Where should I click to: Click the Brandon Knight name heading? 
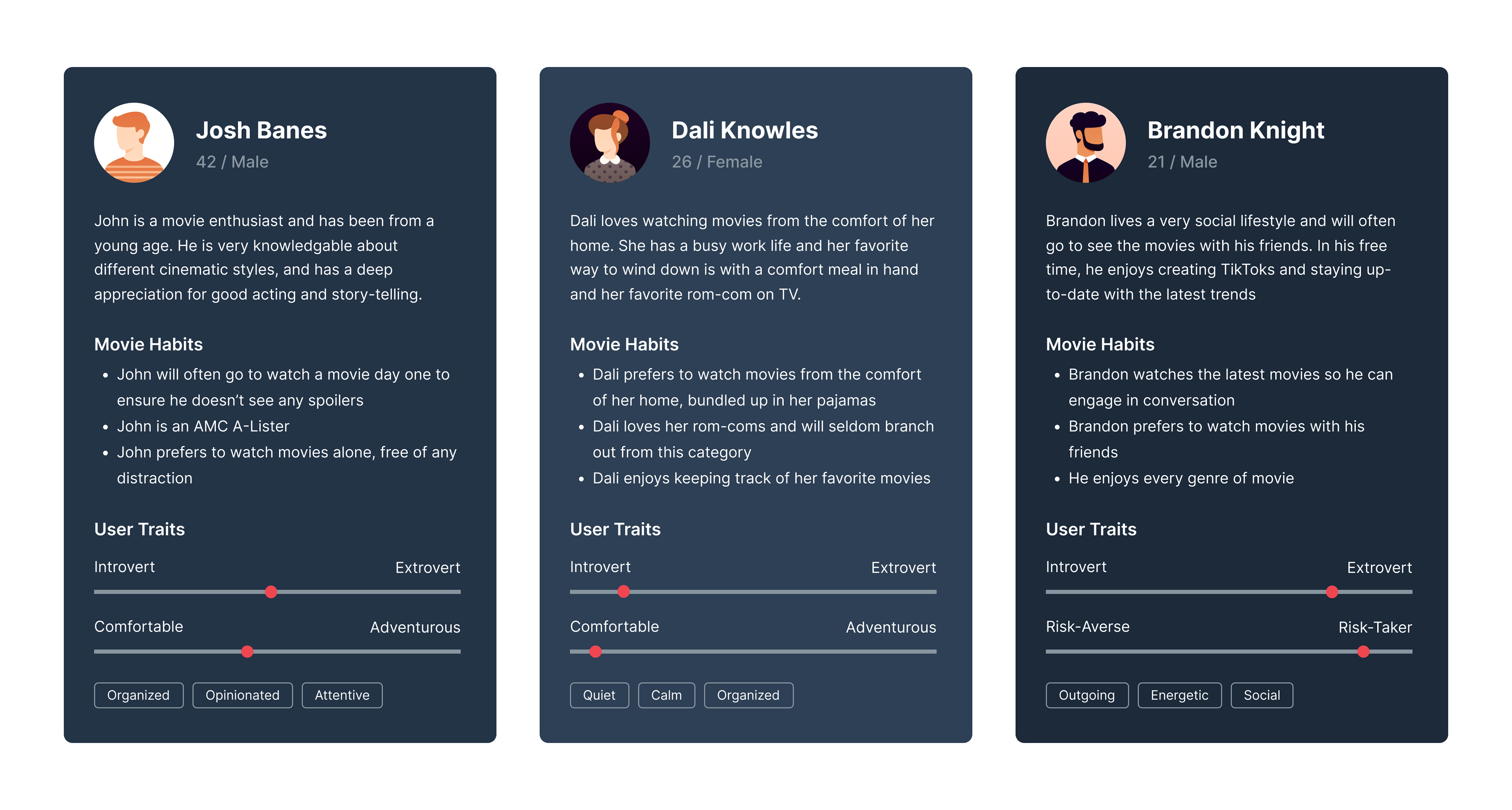[1236, 130]
